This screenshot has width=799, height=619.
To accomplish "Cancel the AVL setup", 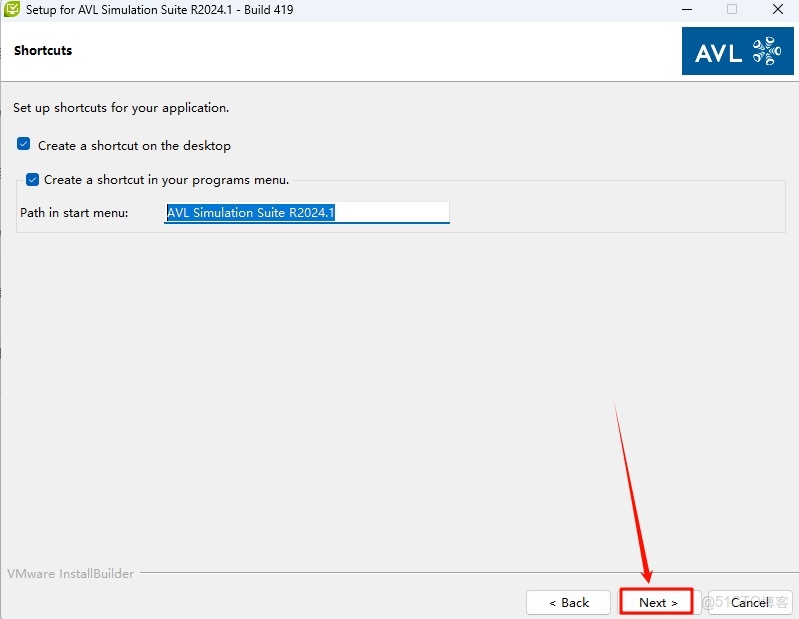I will (x=750, y=602).
